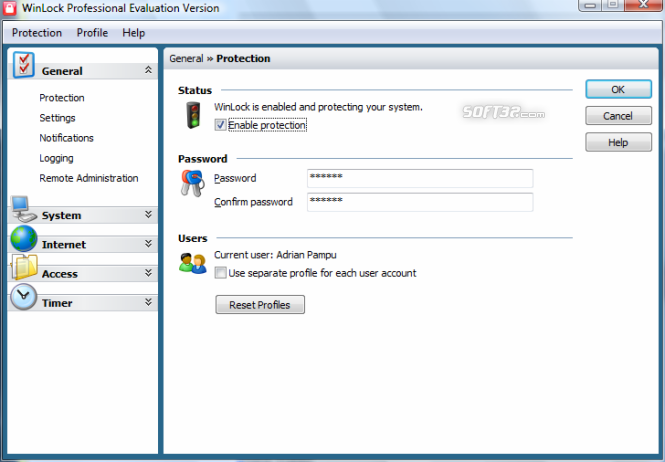665x462 pixels.
Task: Click the Confirm password field
Action: (x=420, y=202)
